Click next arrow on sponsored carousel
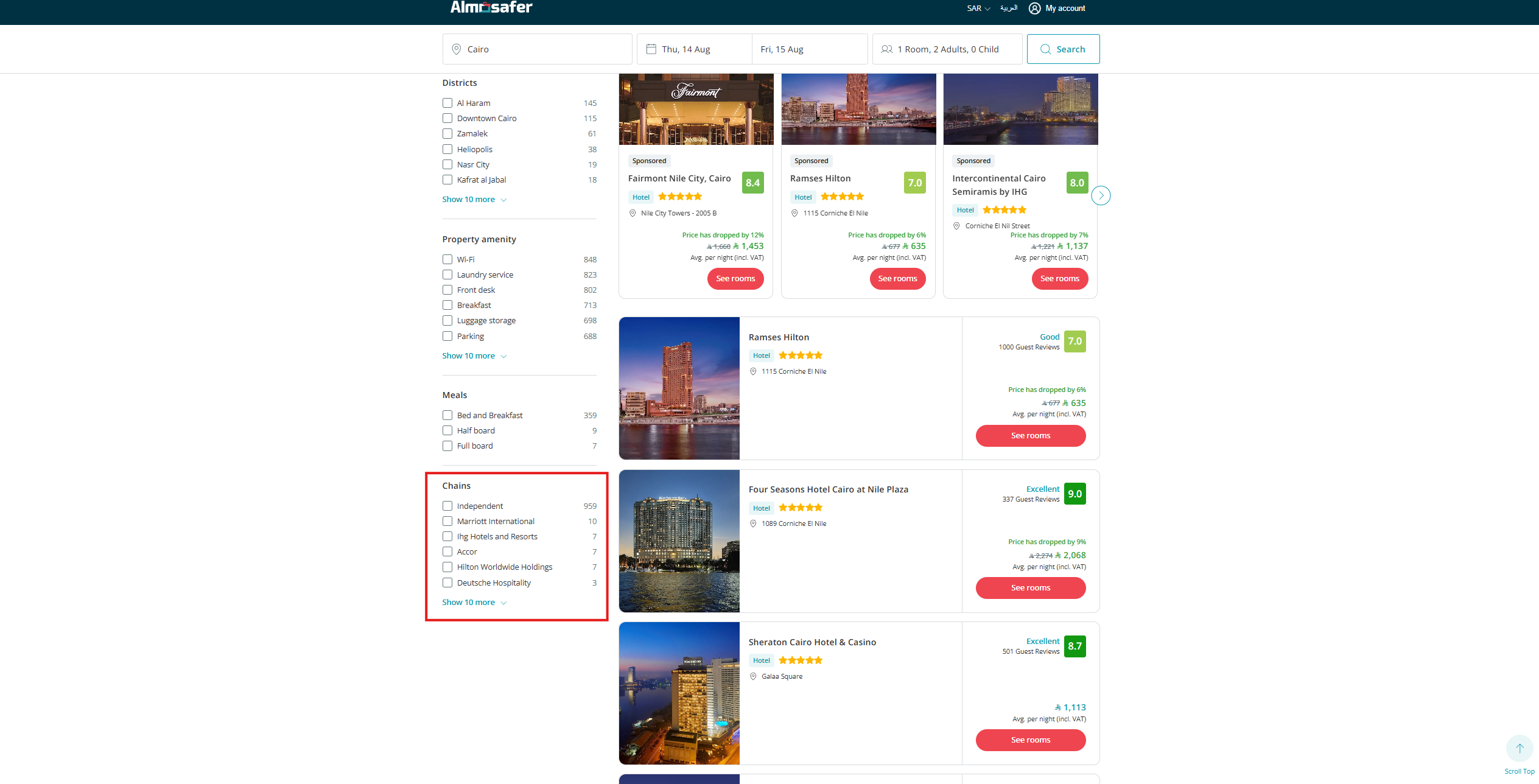This screenshot has height=784, width=1539. [1101, 195]
